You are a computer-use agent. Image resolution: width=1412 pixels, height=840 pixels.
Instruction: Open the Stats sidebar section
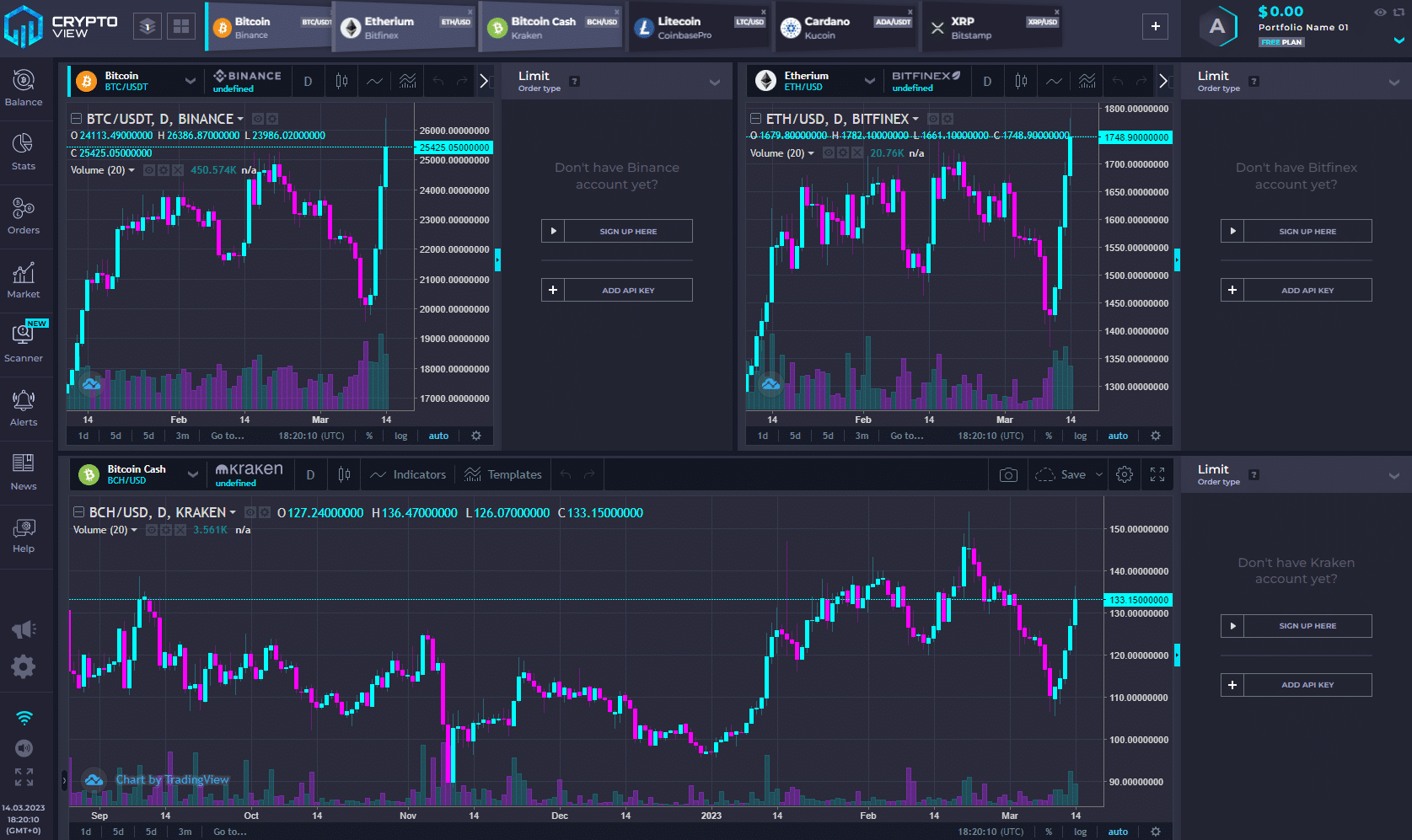click(24, 152)
